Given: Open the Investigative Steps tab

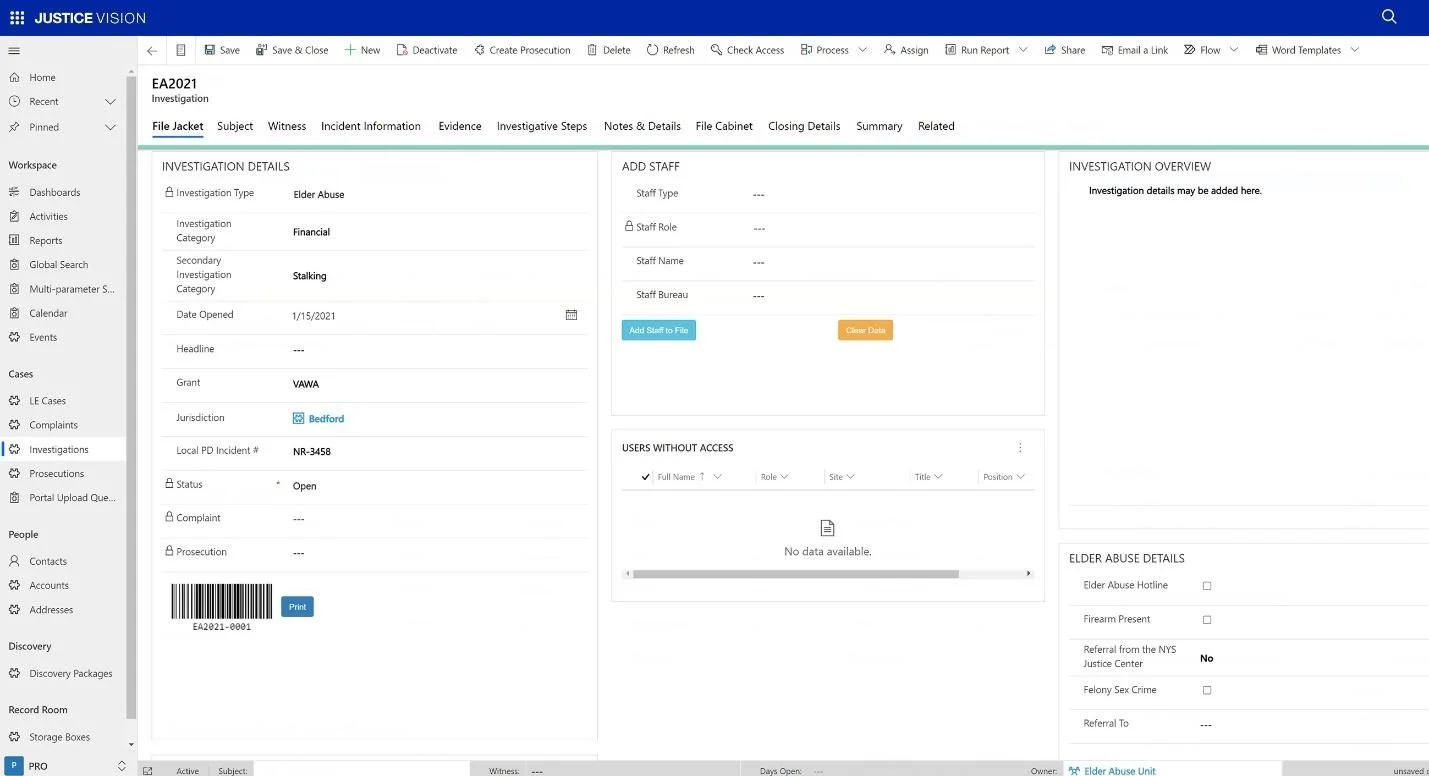Looking at the screenshot, I should 542,126.
